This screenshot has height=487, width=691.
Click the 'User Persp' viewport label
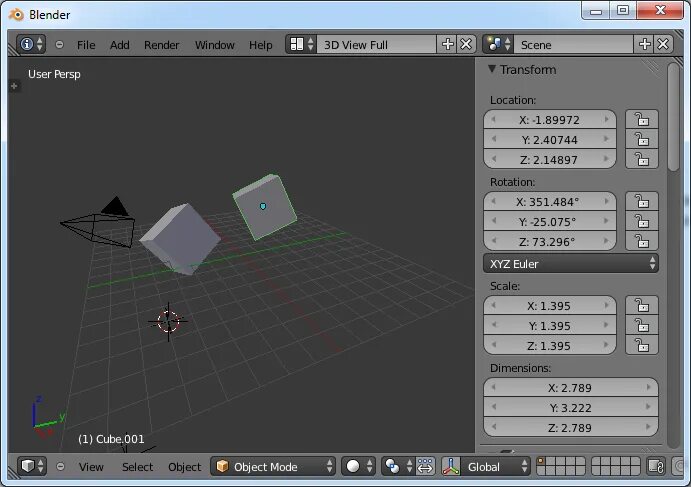(x=54, y=74)
